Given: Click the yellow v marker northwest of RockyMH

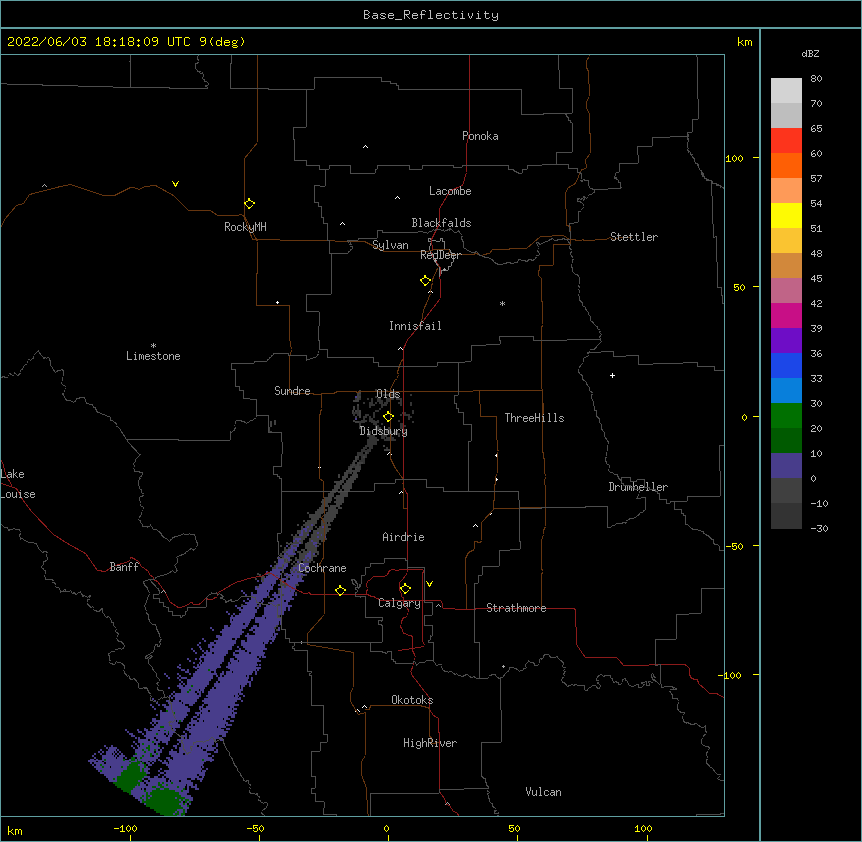Looking at the screenshot, I should pos(175,184).
